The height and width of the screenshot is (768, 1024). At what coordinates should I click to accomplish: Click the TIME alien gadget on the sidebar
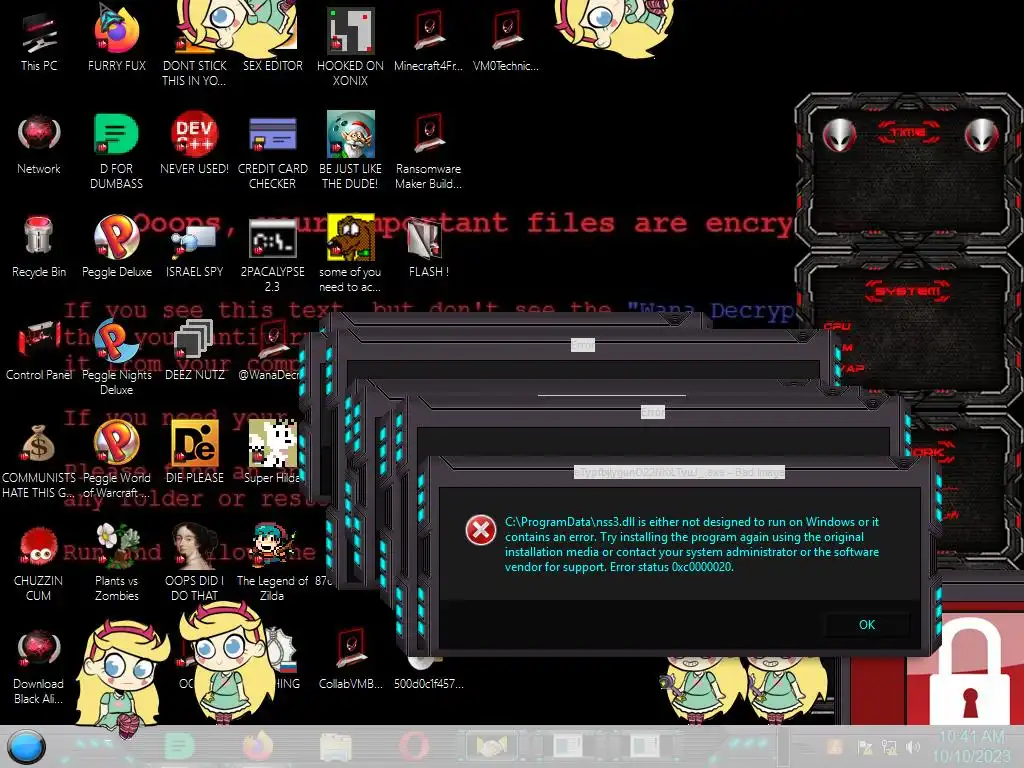click(x=908, y=170)
